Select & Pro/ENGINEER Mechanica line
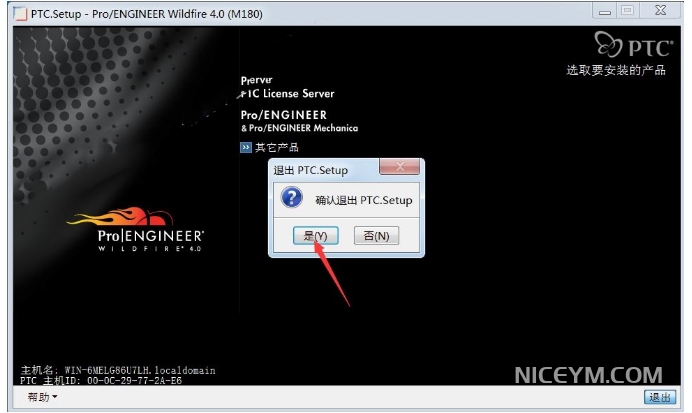 click(299, 128)
